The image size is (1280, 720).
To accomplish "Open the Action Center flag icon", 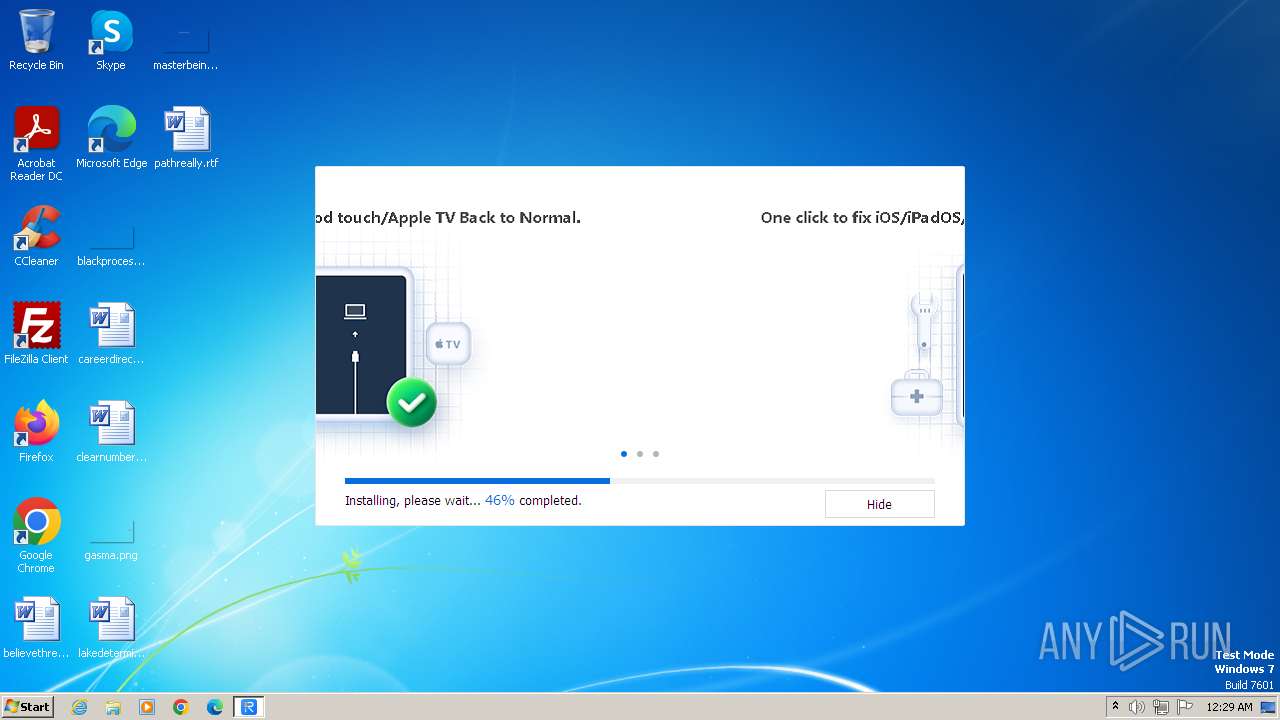I will tap(1185, 707).
